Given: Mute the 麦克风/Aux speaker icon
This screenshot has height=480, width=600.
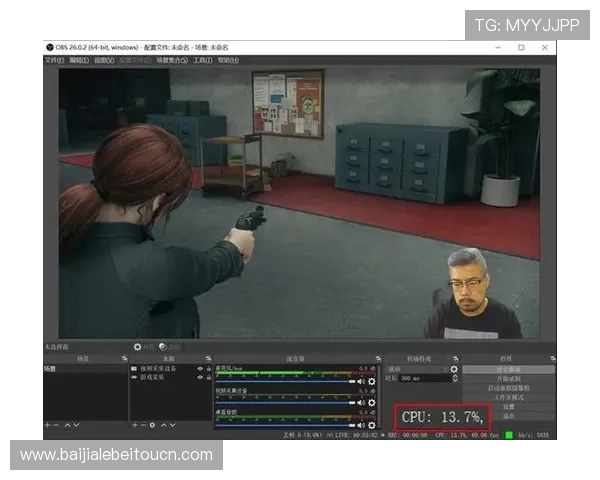Looking at the screenshot, I should point(361,381).
